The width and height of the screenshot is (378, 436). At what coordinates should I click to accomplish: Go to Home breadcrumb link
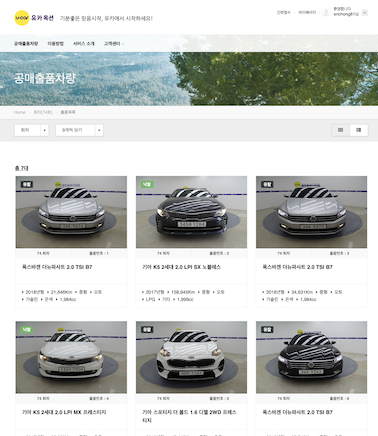[20, 112]
